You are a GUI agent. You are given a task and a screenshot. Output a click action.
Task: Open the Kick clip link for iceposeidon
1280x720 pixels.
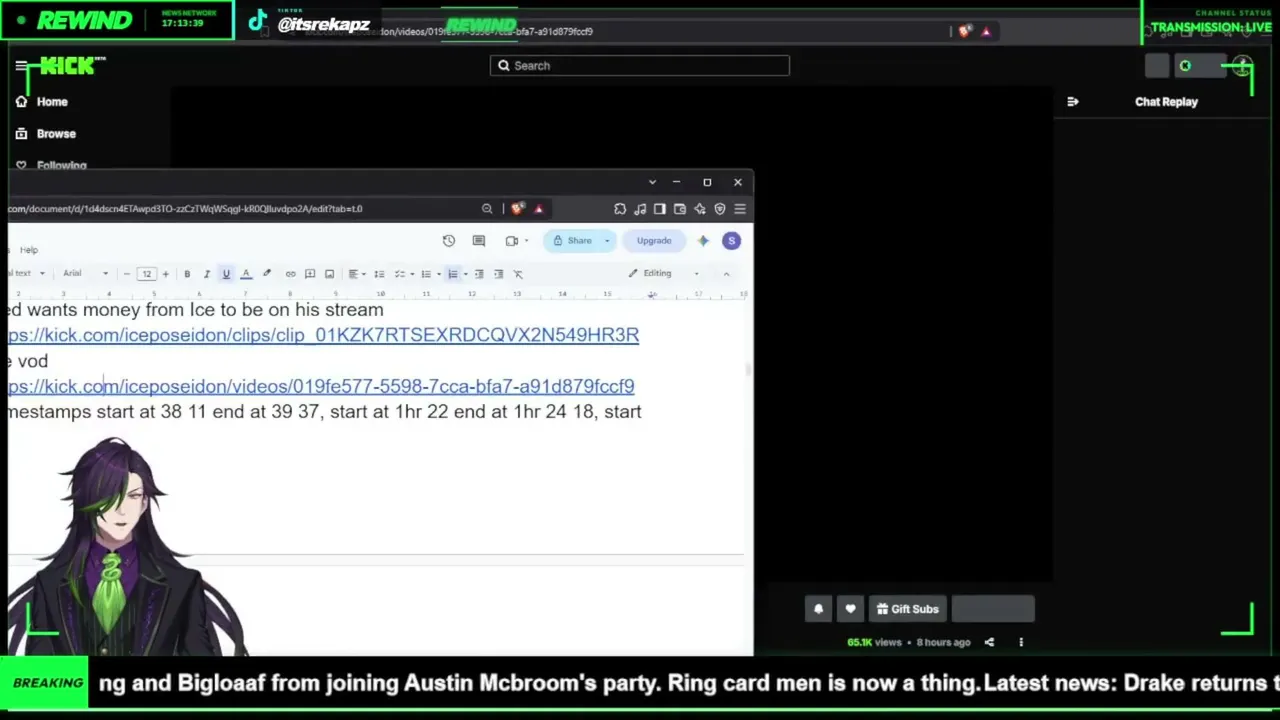point(323,335)
